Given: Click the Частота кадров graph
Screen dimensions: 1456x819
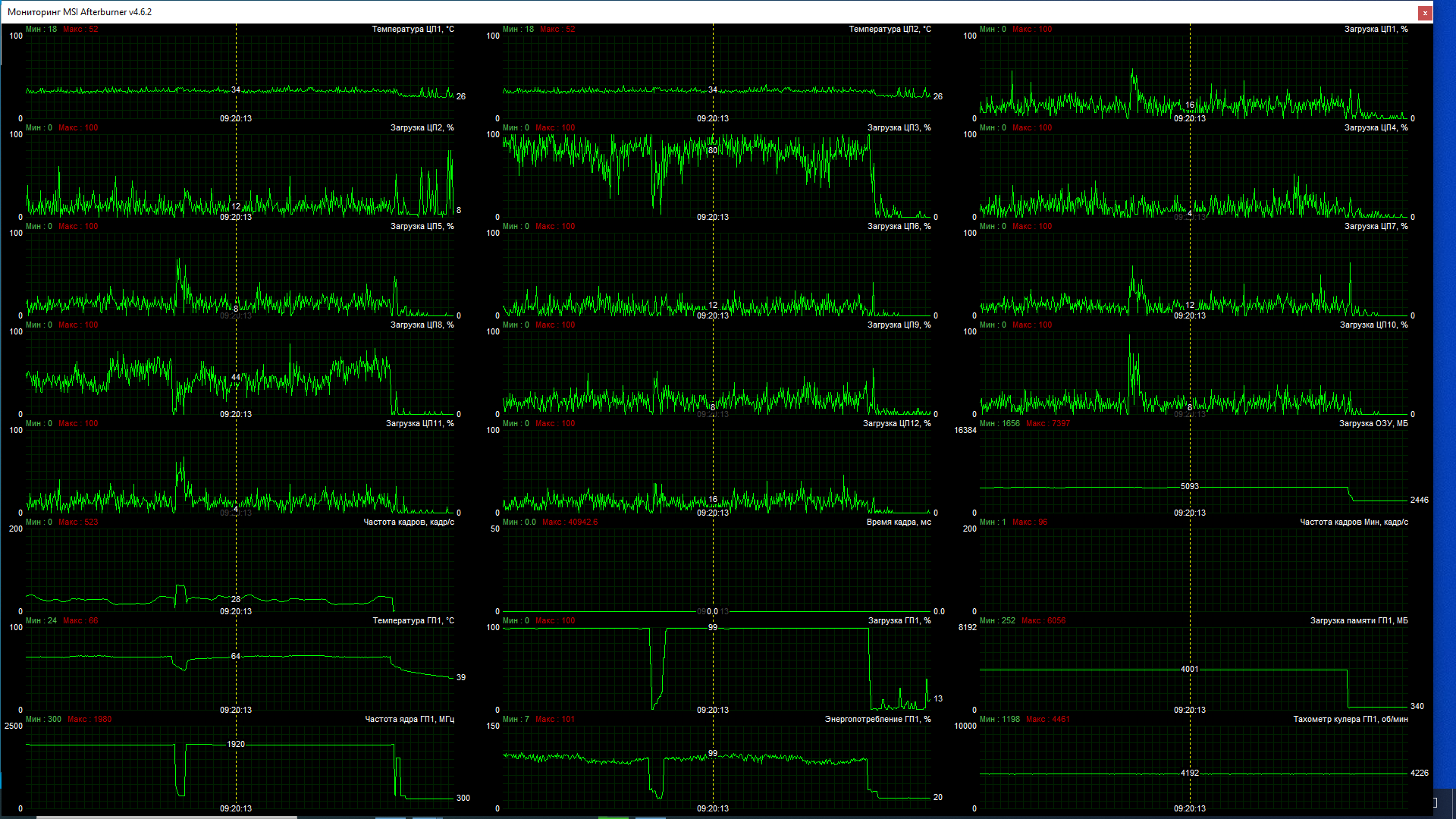Looking at the screenshot, I should point(240,570).
